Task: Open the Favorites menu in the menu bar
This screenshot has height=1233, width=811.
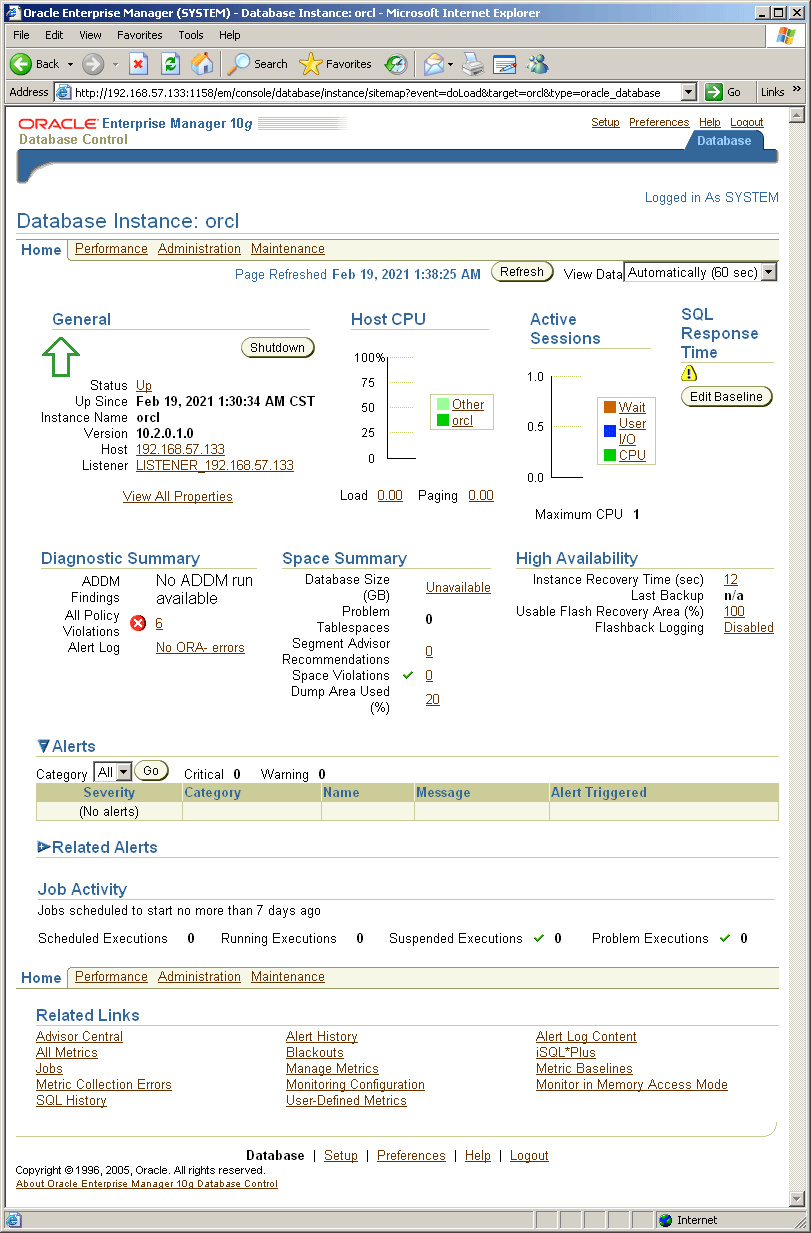Action: [x=139, y=35]
